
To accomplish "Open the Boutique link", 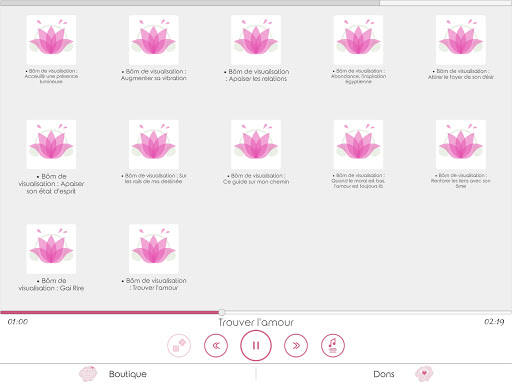I will click(128, 374).
